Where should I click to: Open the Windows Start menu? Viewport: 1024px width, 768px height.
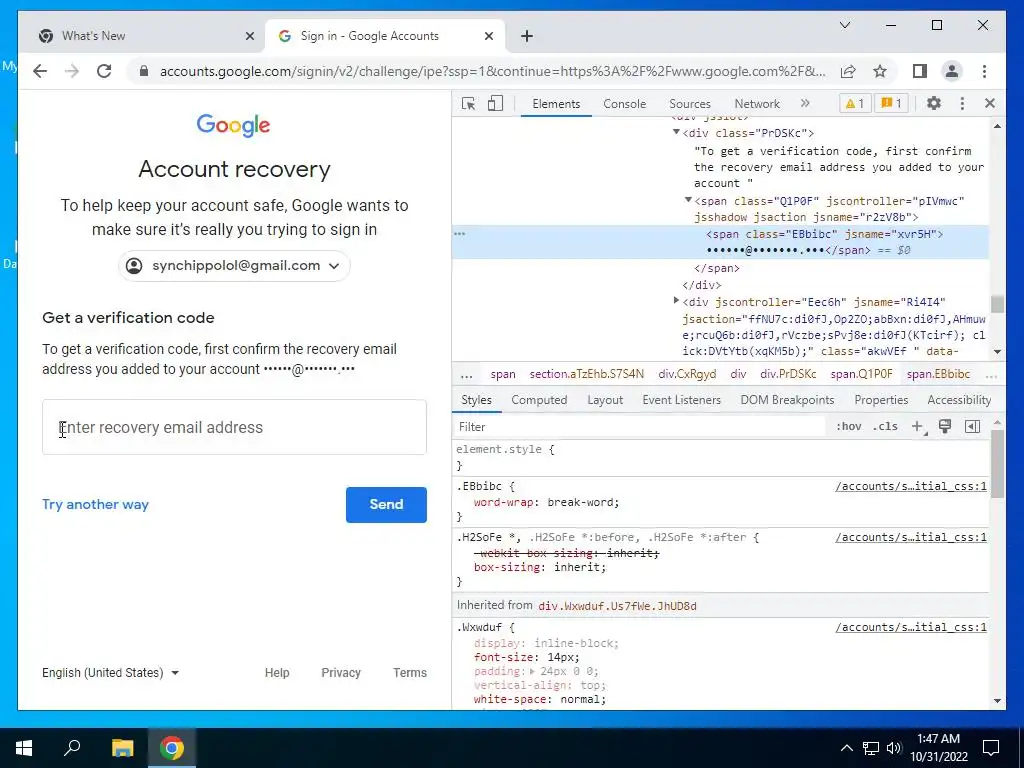click(24, 748)
